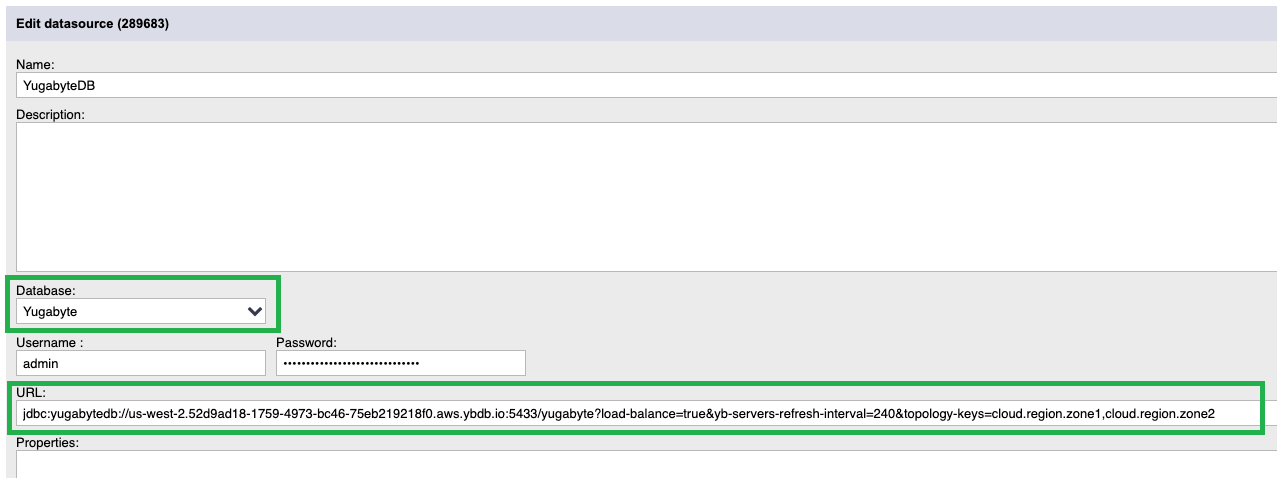Viewport: 1277px width, 478px height.
Task: Click the 'Description:' label
Action: [50, 114]
